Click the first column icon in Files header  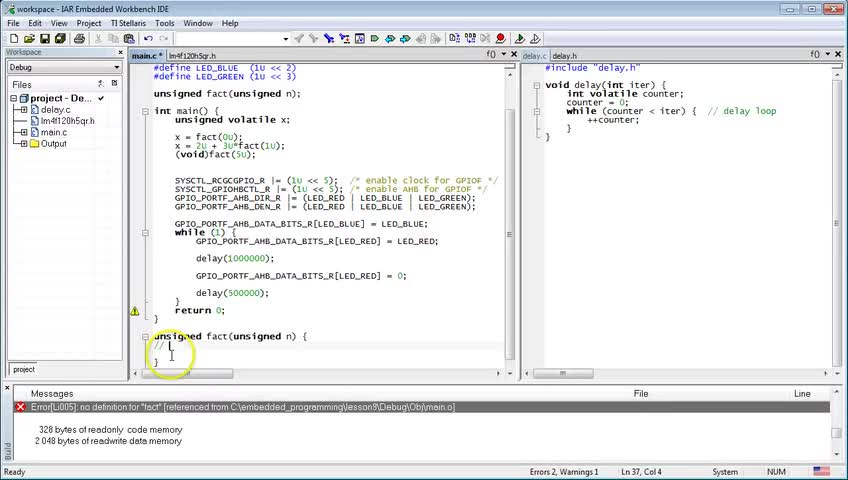click(101, 84)
